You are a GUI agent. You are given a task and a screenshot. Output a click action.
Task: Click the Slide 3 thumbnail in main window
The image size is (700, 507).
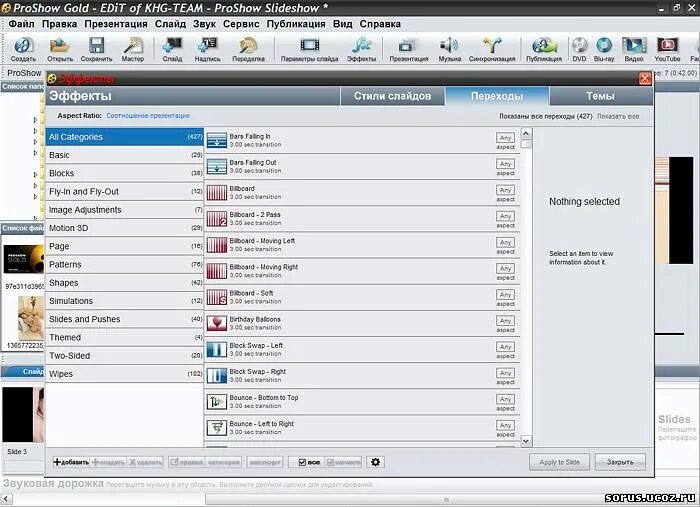23,415
